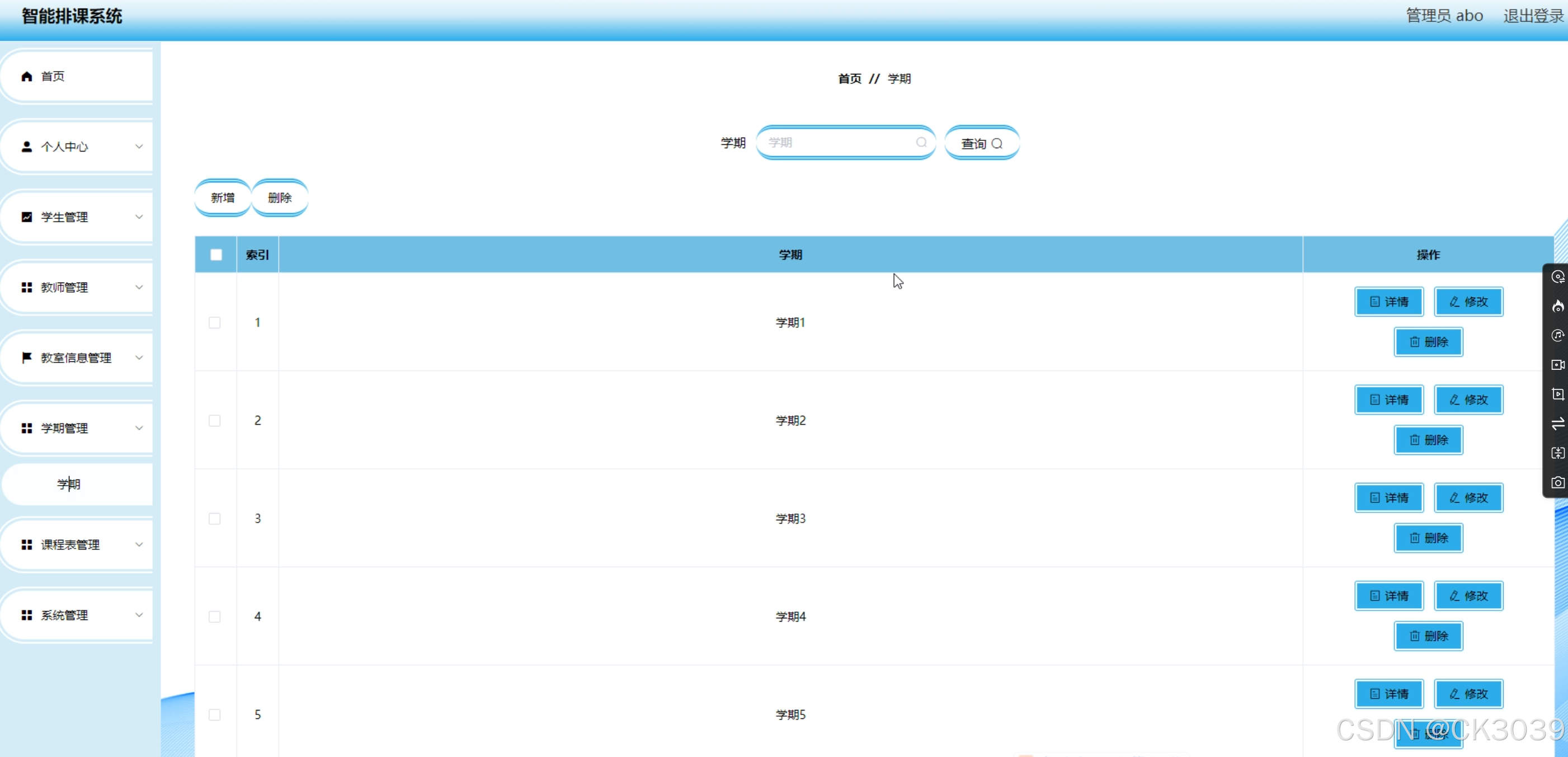Click 退出登录 to log out
Image resolution: width=1568 pixels, height=757 pixels.
pyautogui.click(x=1533, y=16)
